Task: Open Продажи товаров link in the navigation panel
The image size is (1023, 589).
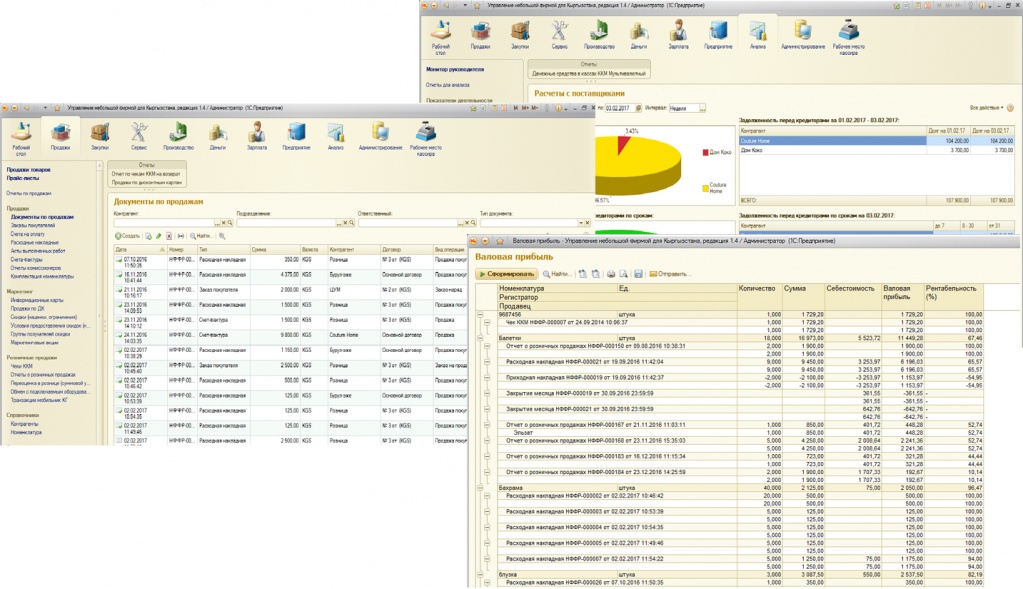Action: (x=28, y=170)
